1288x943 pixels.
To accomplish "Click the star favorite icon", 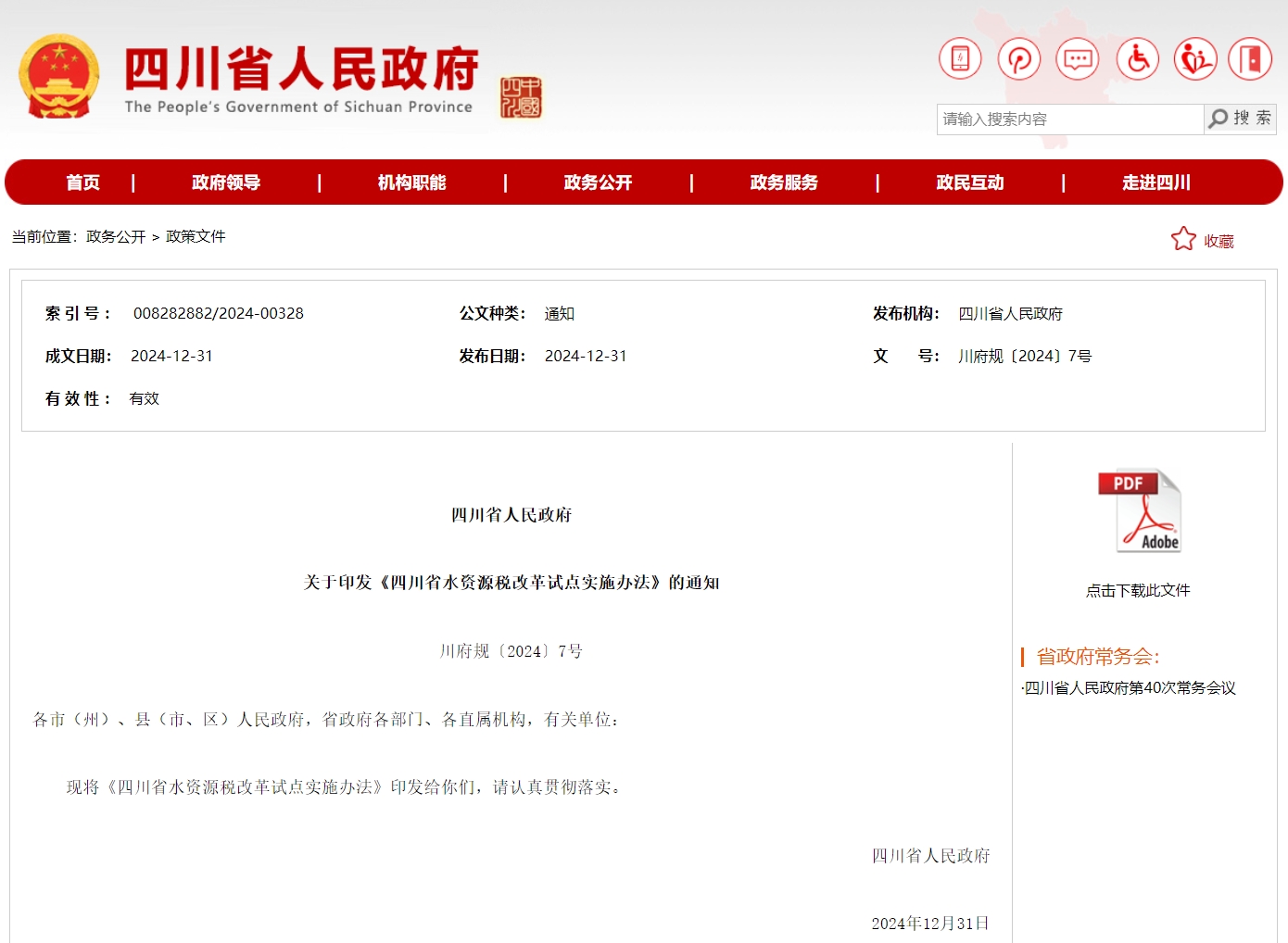I will pos(1183,240).
